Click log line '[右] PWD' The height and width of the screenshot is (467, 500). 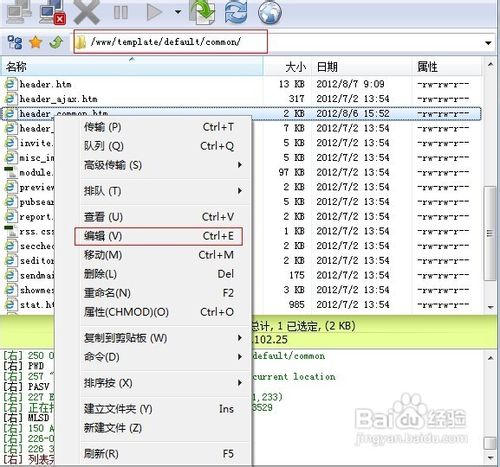23,366
